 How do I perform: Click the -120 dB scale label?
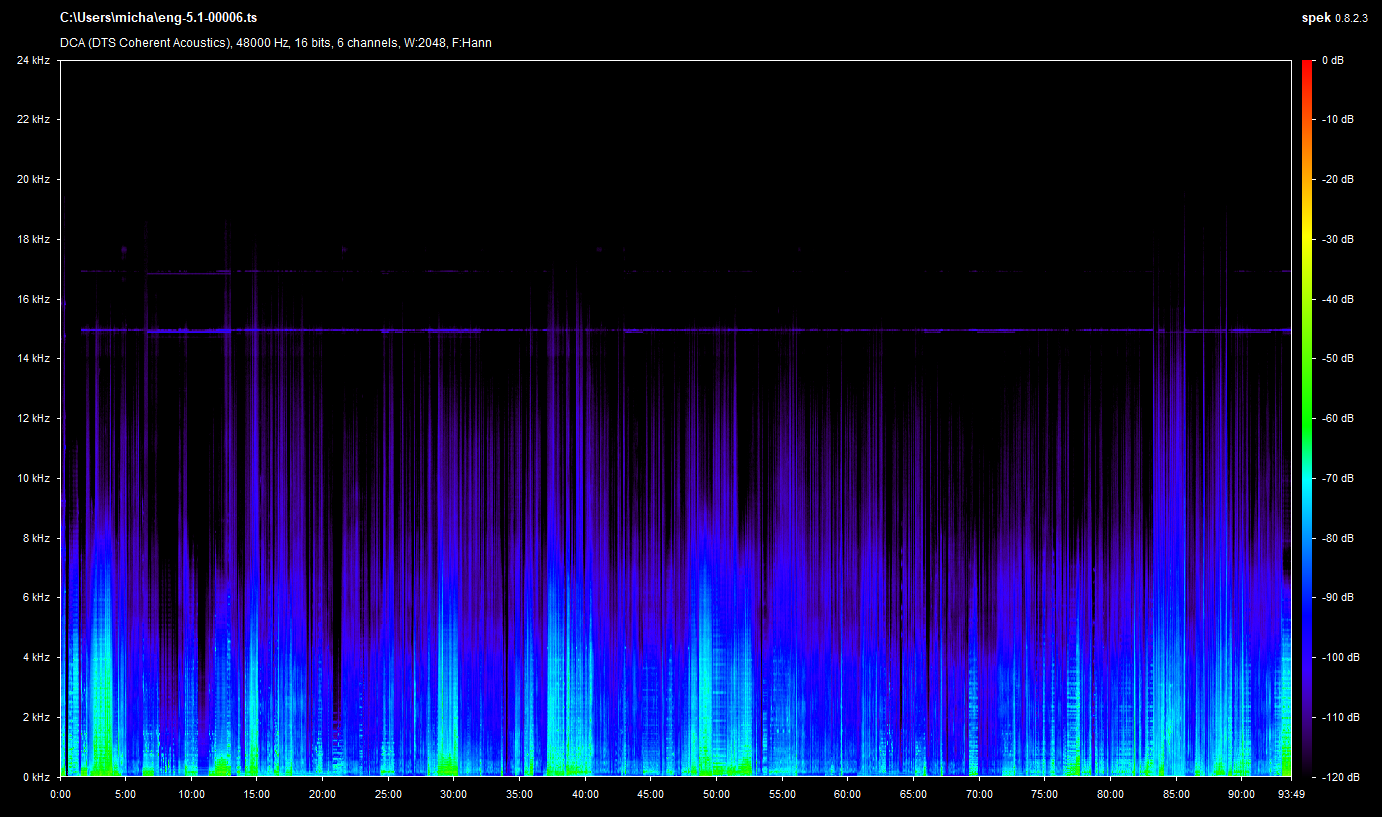click(x=1339, y=777)
